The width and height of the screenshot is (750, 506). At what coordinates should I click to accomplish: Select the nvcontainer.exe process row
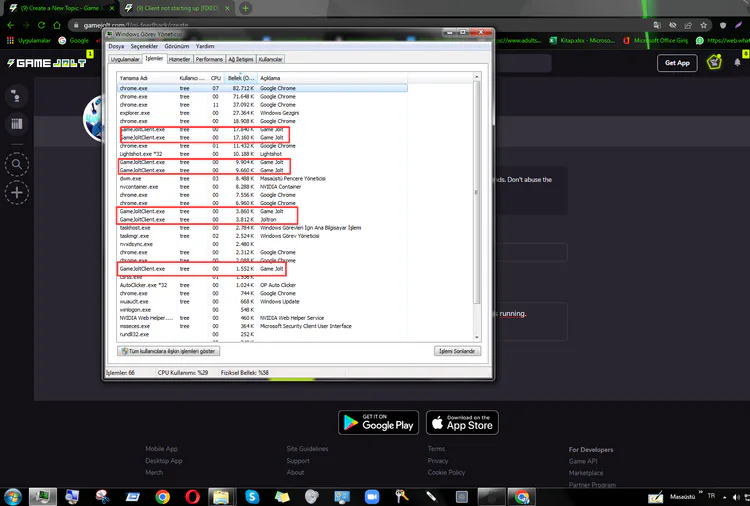point(262,187)
